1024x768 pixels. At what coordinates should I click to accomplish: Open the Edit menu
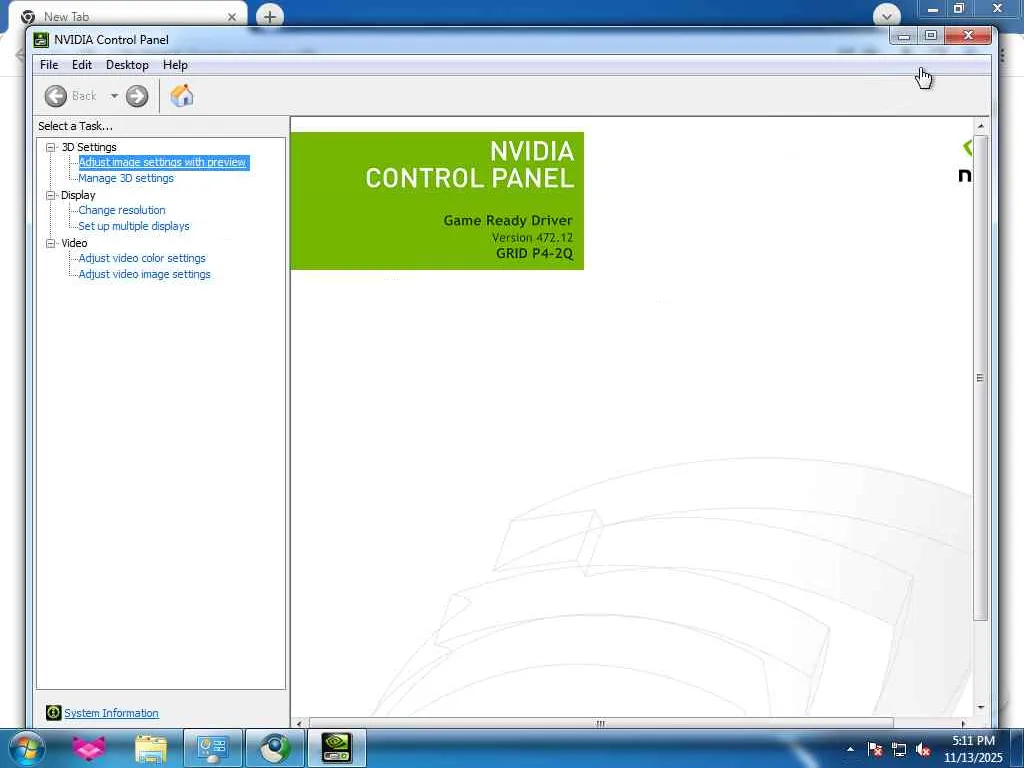[82, 65]
